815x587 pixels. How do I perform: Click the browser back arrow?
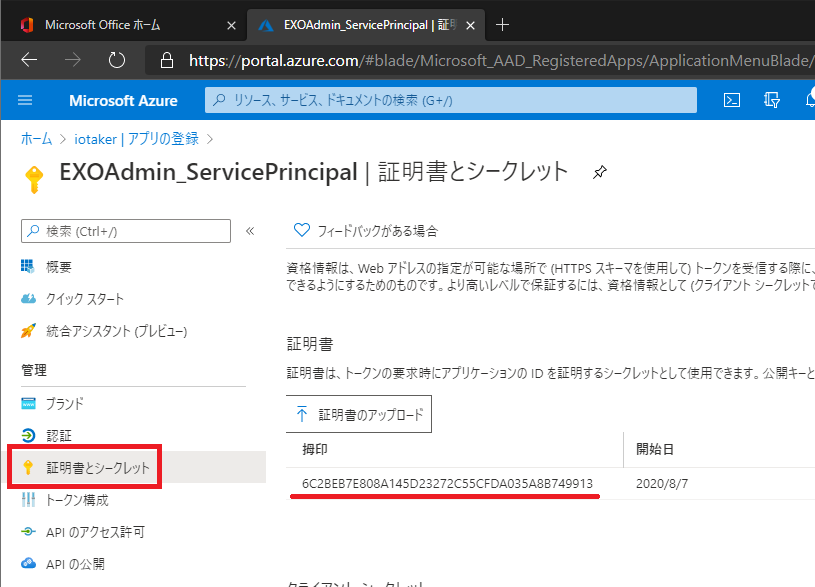(x=29, y=60)
